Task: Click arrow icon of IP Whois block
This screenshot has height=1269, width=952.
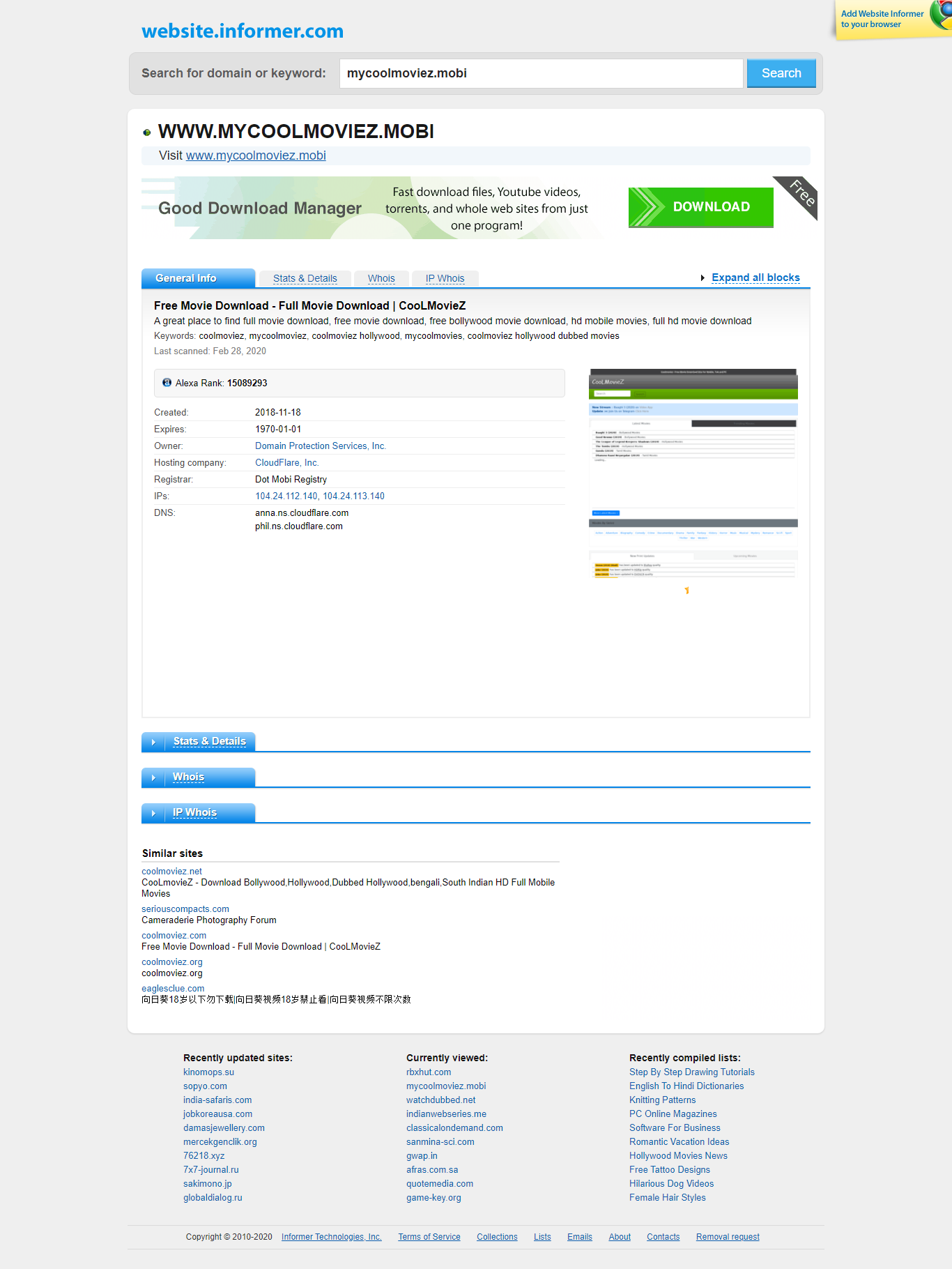Action: [x=153, y=813]
